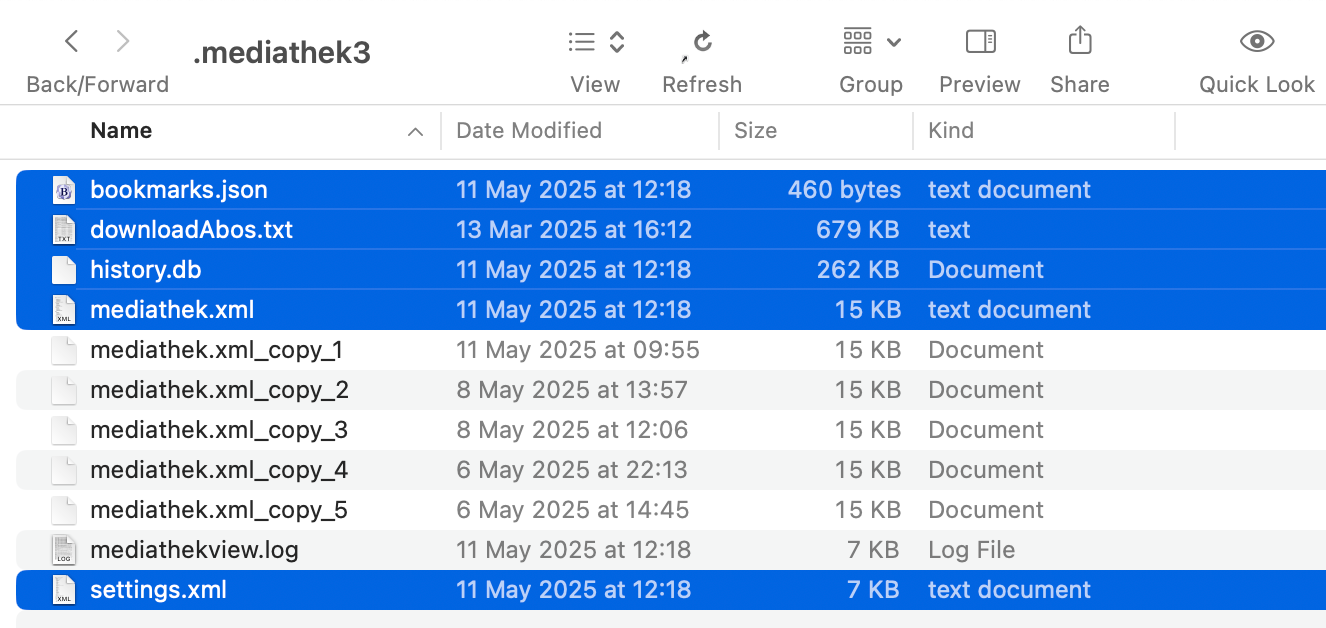Toggle the Name sort direction arrow
This screenshot has height=628, width=1326.
pyautogui.click(x=415, y=131)
